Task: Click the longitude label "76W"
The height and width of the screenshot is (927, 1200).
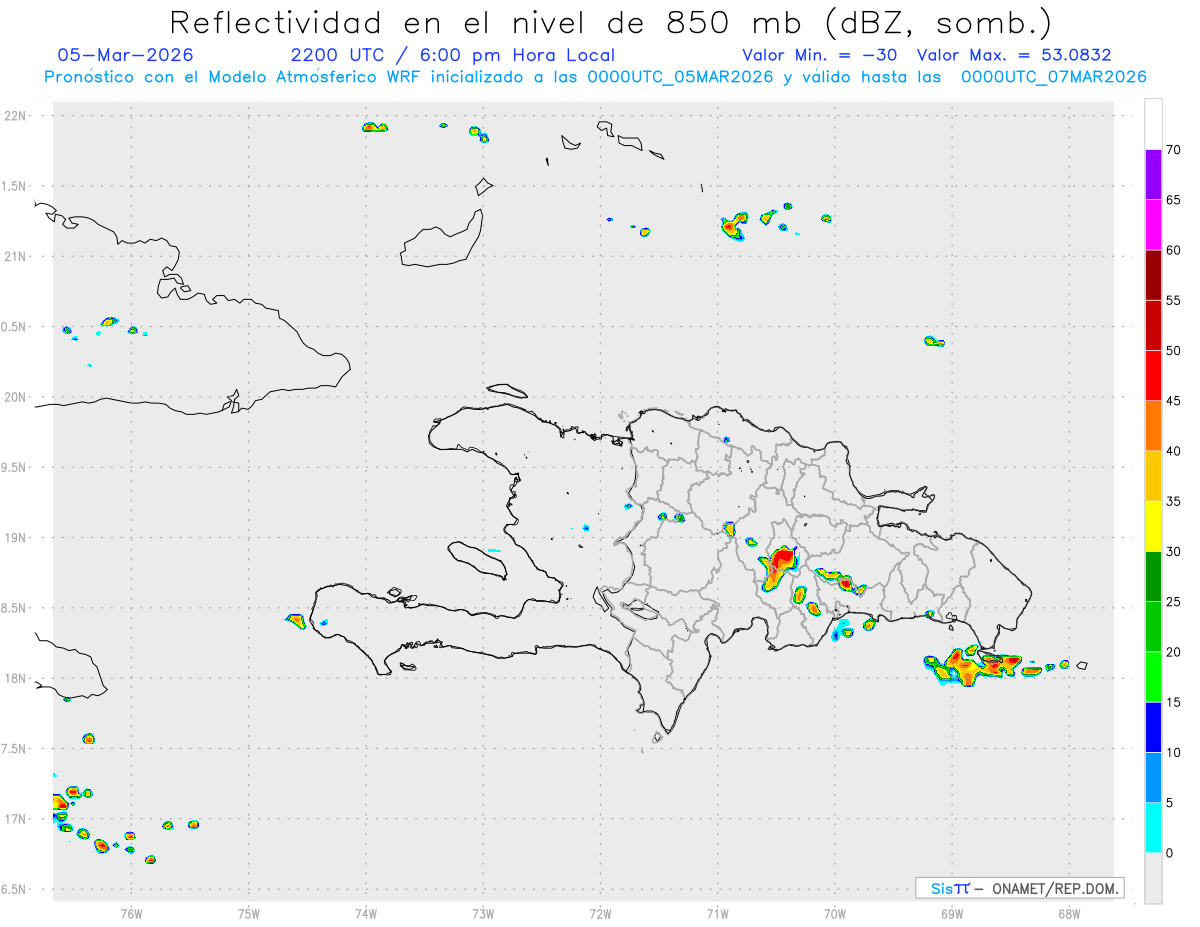Action: tap(131, 914)
